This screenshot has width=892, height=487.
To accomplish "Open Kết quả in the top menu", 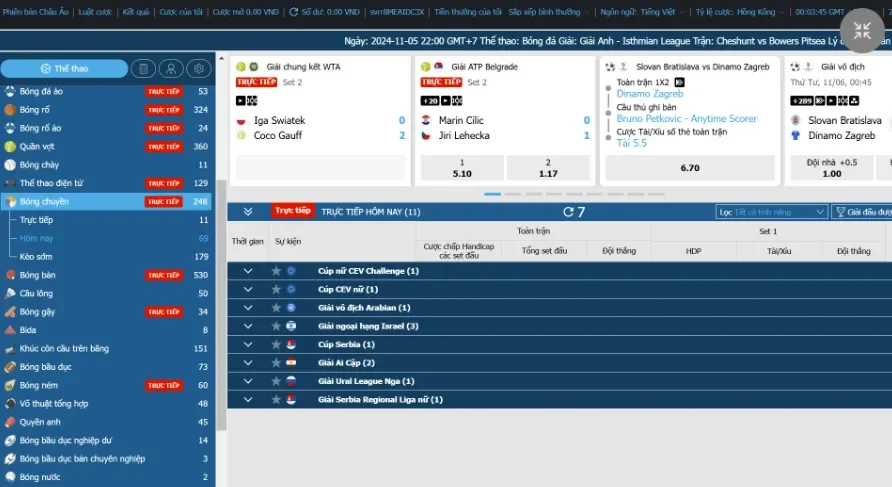I will pos(135,12).
